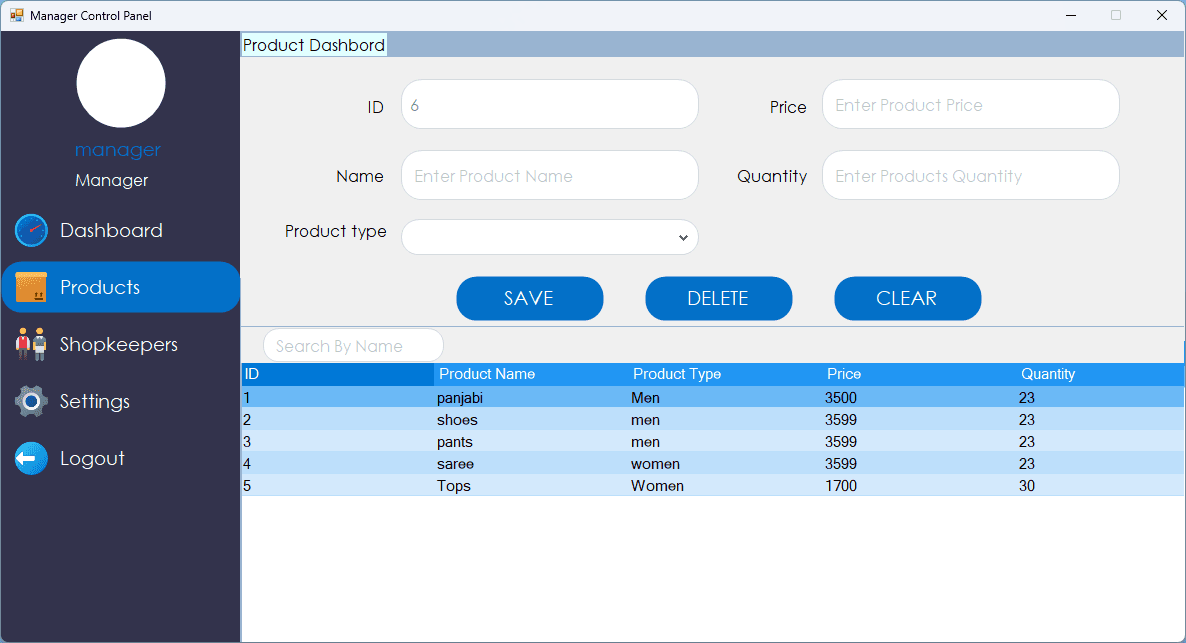Reset the form with CLEAR button
Screen dimensions: 1186x643
click(908, 298)
